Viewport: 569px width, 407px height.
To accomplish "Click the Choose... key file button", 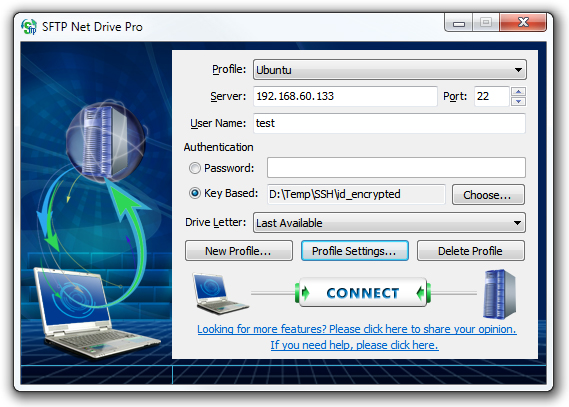I will [488, 195].
